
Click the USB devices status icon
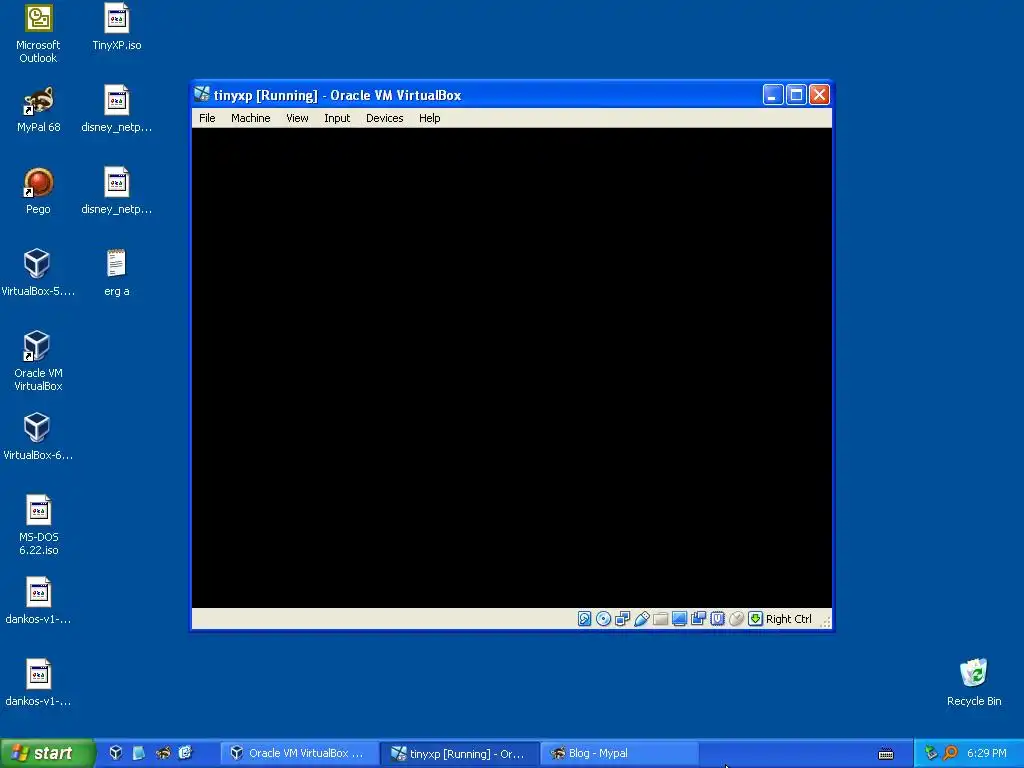[x=641, y=618]
